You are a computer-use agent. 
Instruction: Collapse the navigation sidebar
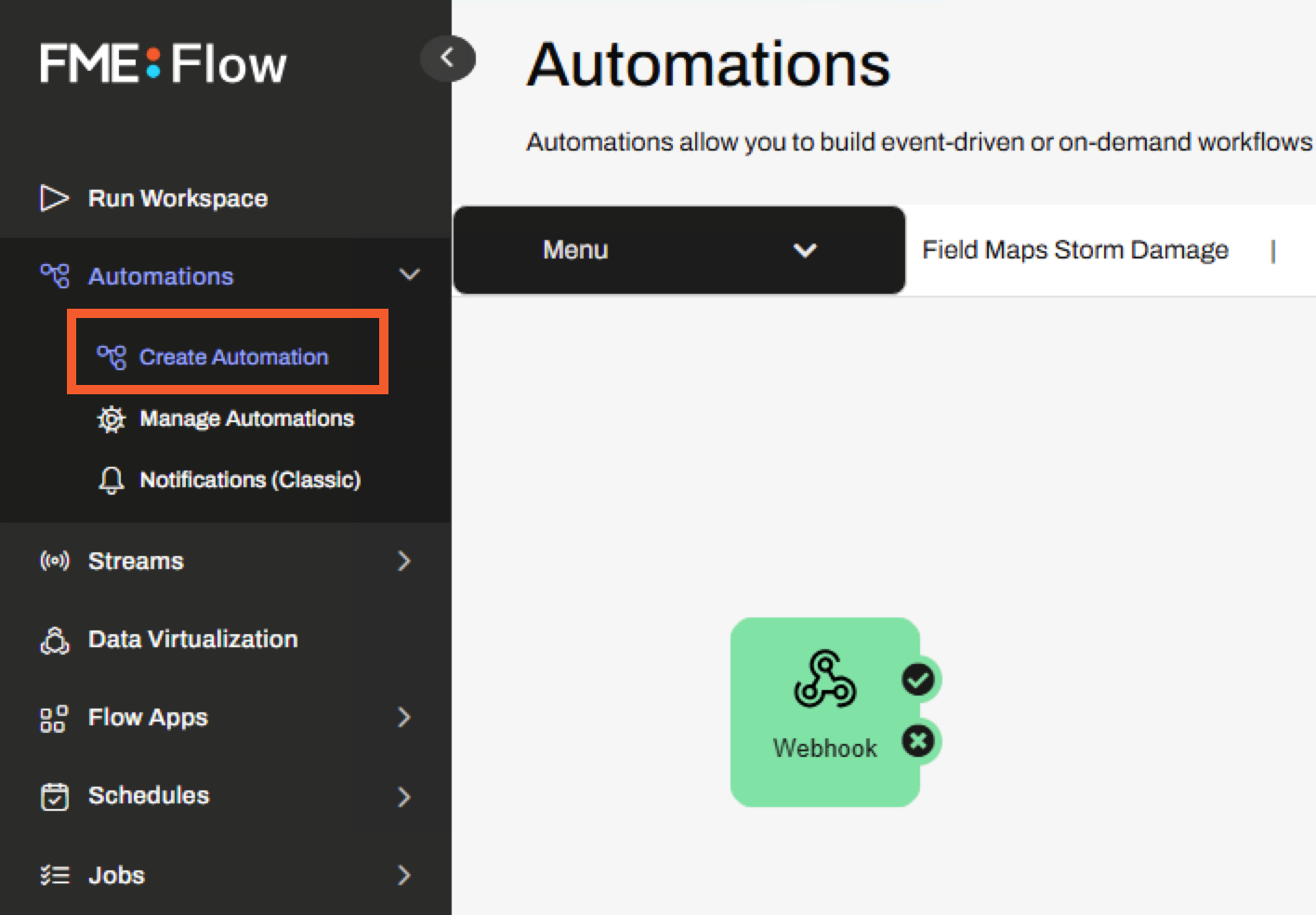449,58
